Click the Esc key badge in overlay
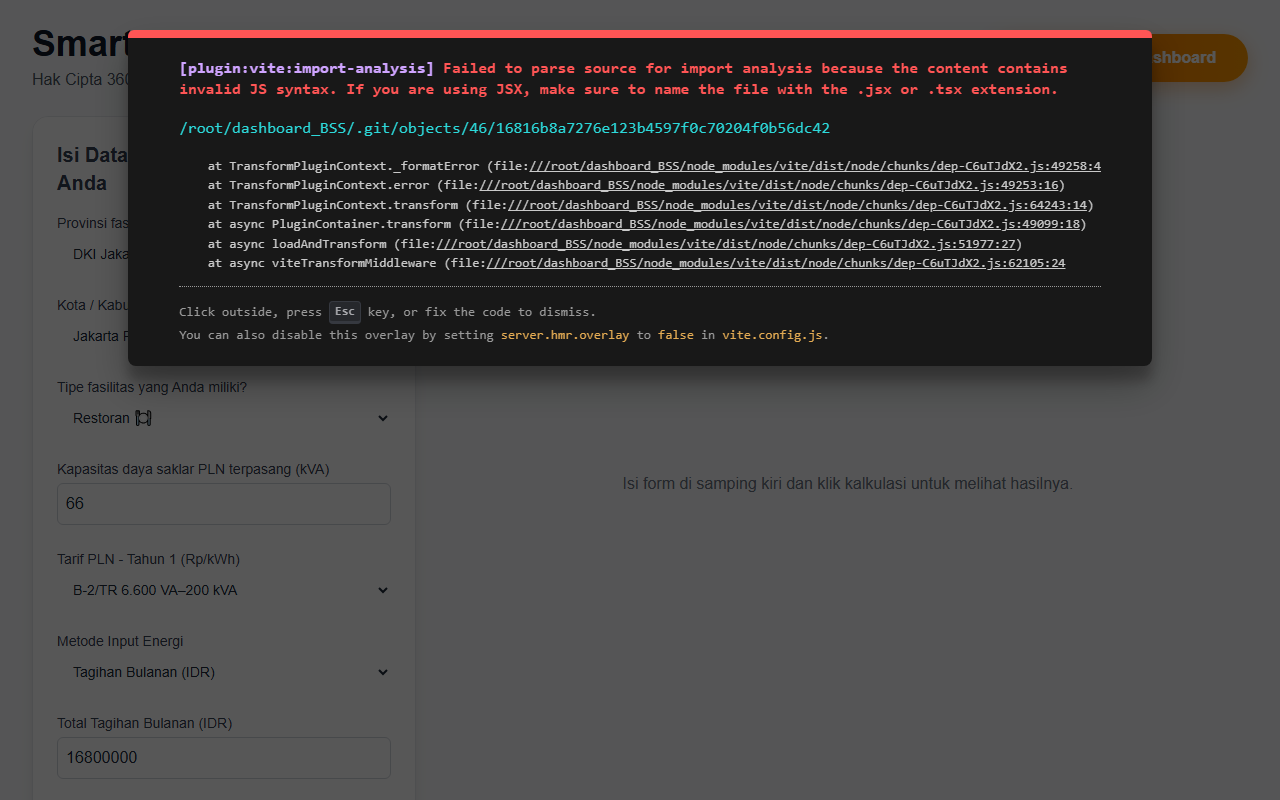This screenshot has height=800, width=1280. pyautogui.click(x=345, y=312)
